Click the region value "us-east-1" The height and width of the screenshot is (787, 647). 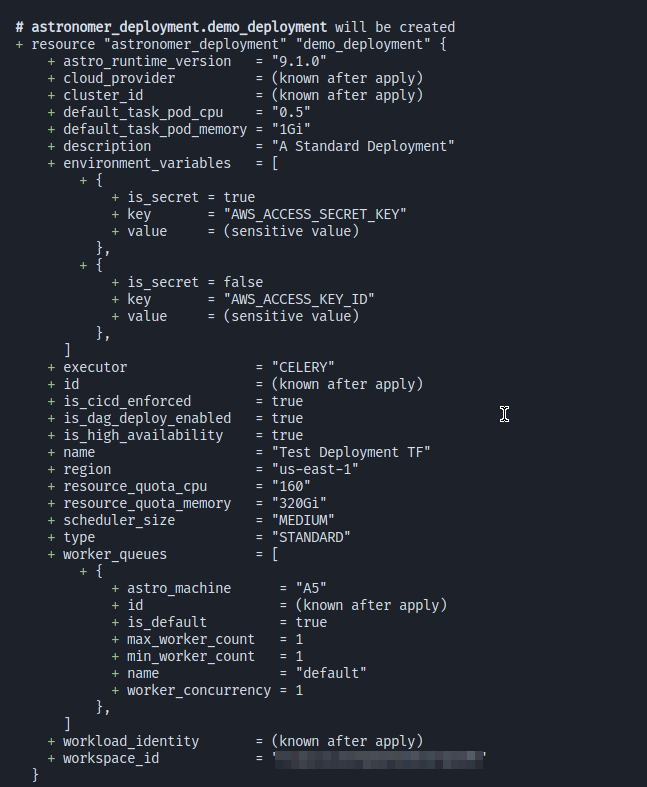tap(316, 469)
